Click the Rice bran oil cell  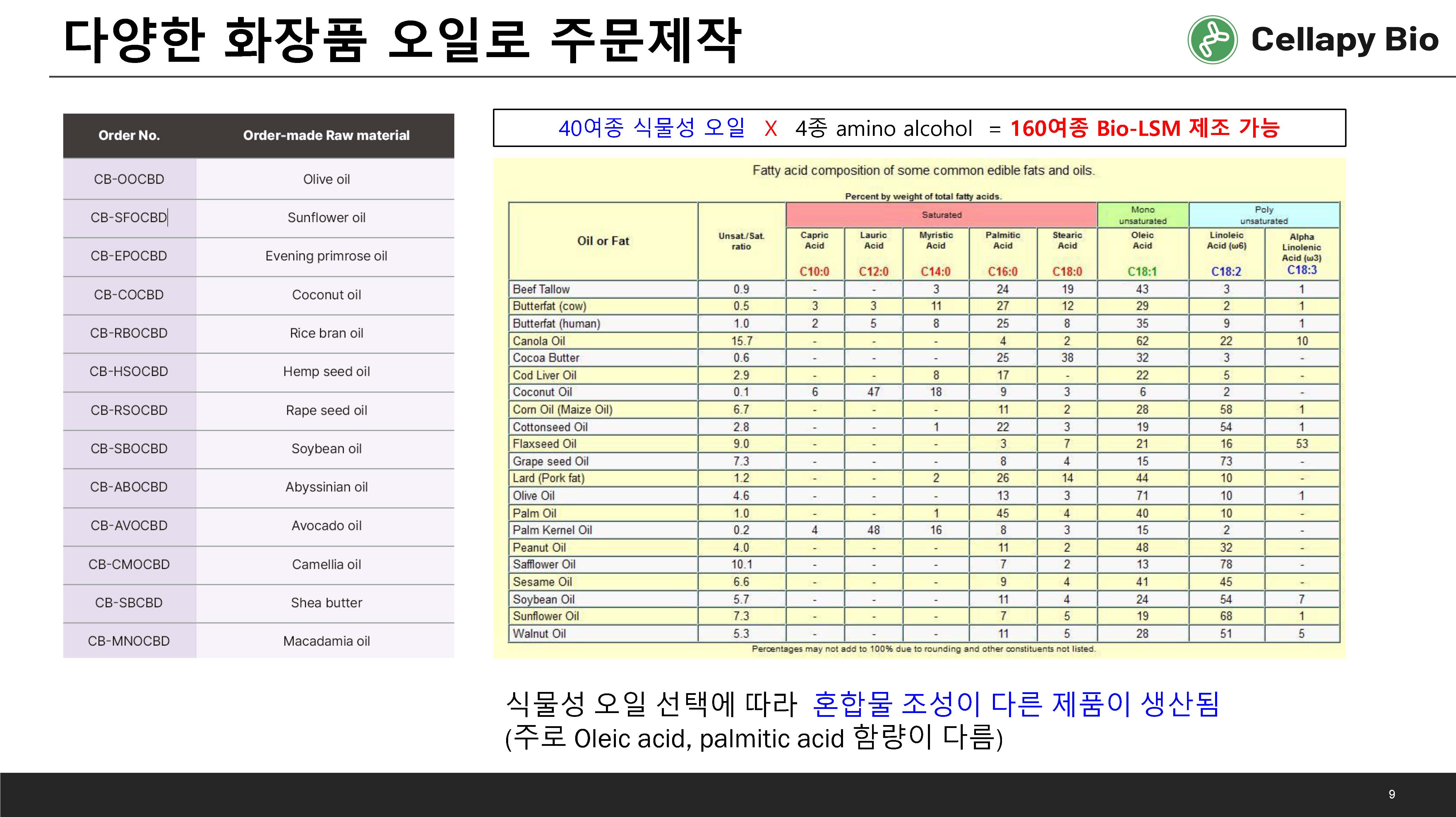tap(326, 333)
